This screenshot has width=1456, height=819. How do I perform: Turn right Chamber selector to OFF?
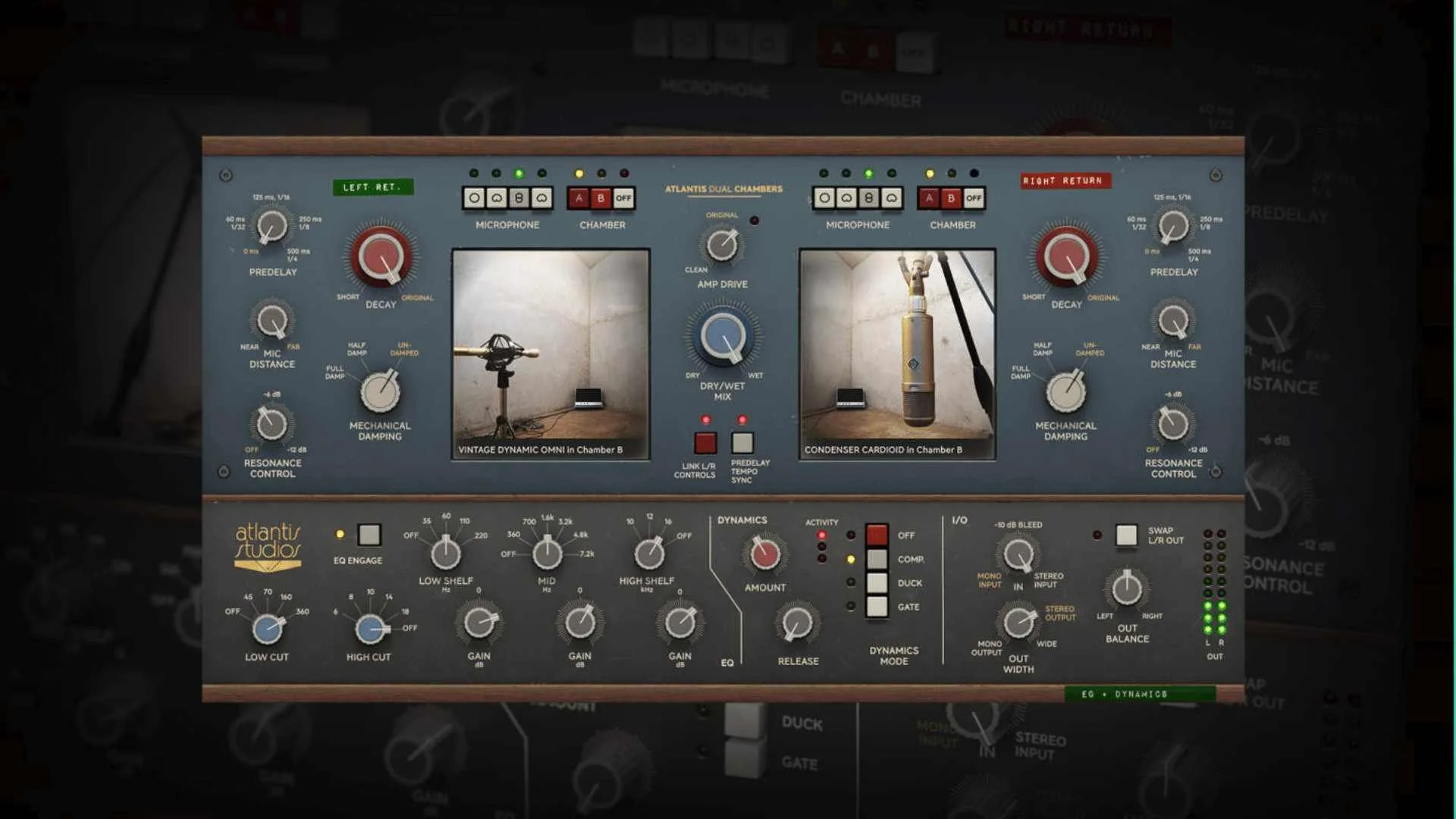[x=974, y=198]
